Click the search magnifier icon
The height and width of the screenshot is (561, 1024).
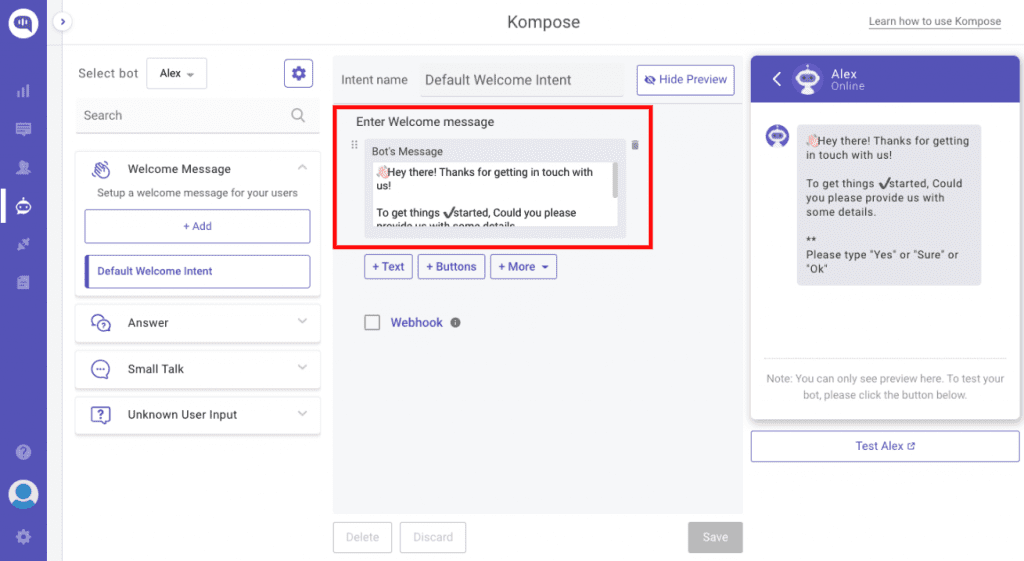click(x=298, y=116)
